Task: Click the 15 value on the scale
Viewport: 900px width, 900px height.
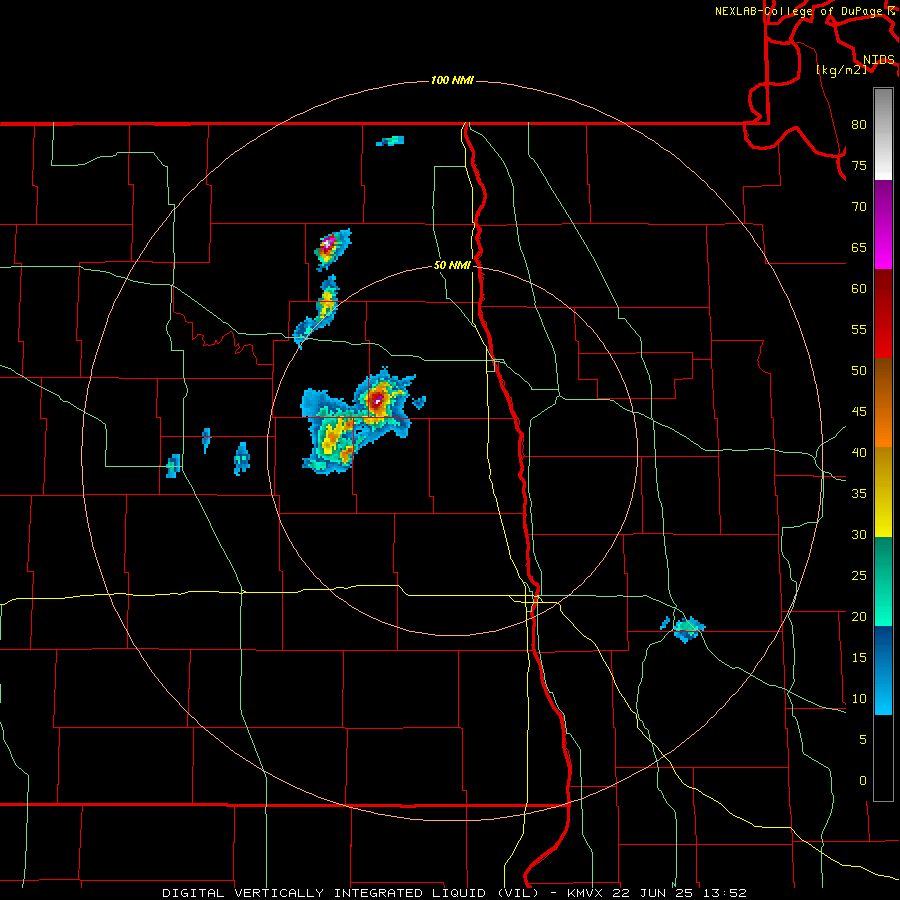Action: (x=859, y=658)
